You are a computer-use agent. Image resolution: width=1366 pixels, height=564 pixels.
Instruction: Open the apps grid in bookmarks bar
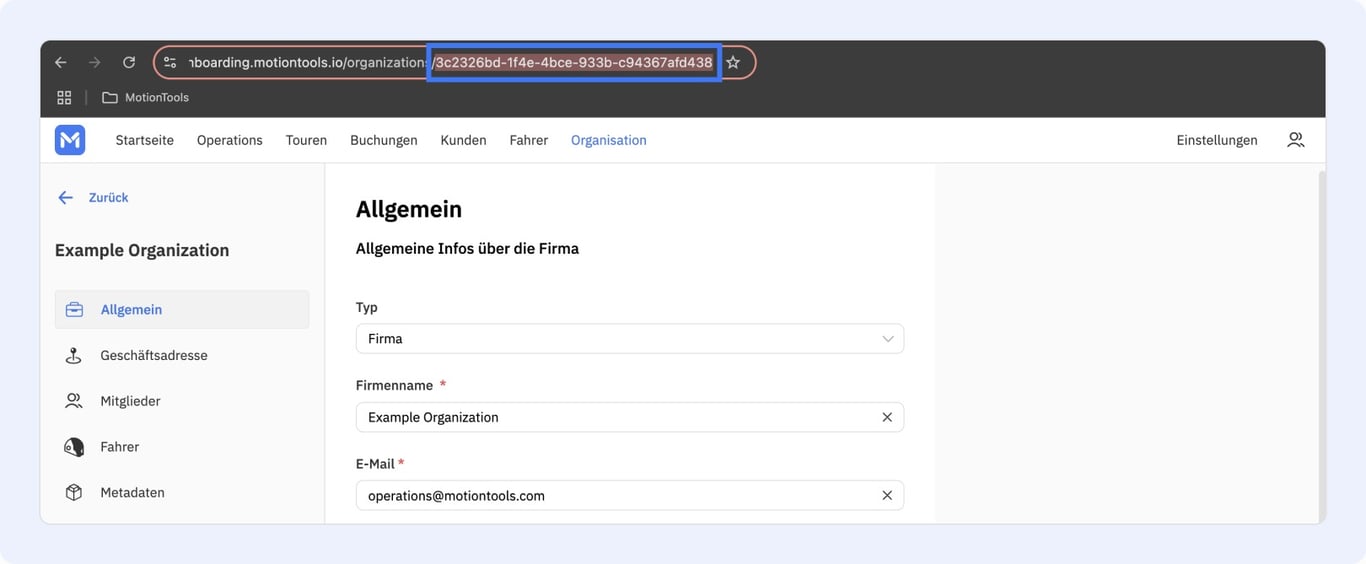64,97
